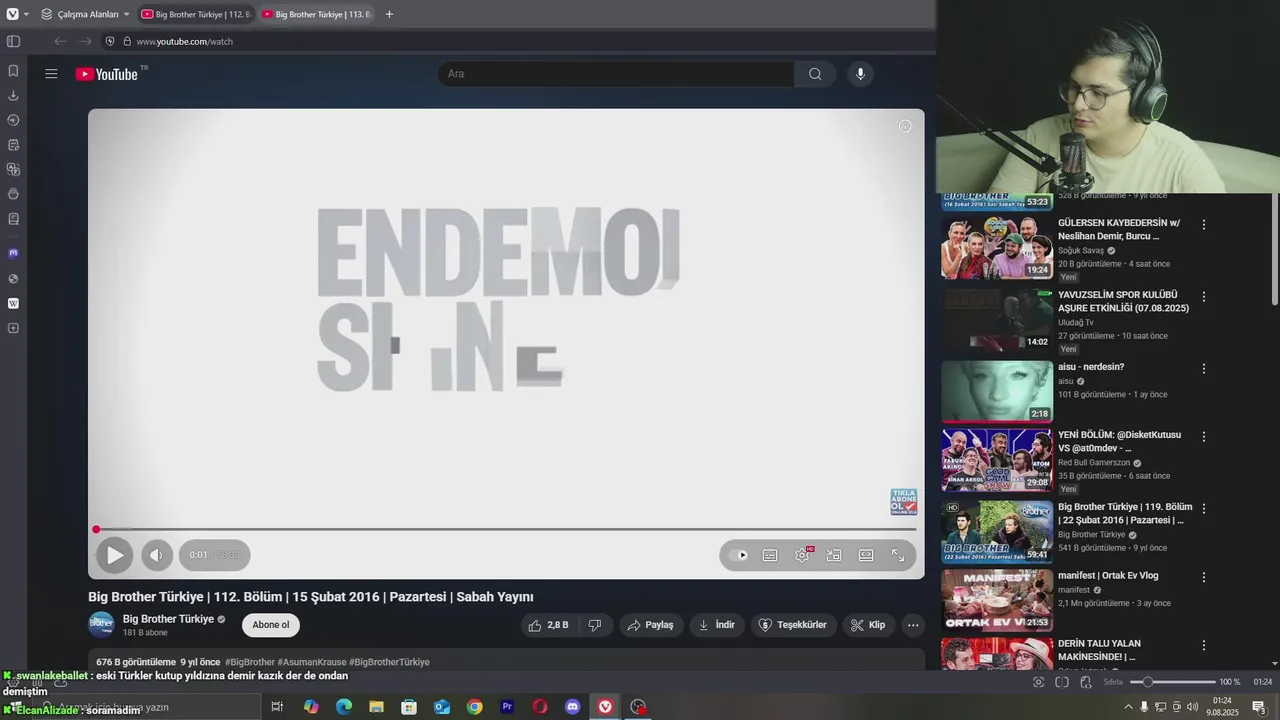Open Window panel in sidebar
The image size is (1280, 720).
click(x=13, y=194)
